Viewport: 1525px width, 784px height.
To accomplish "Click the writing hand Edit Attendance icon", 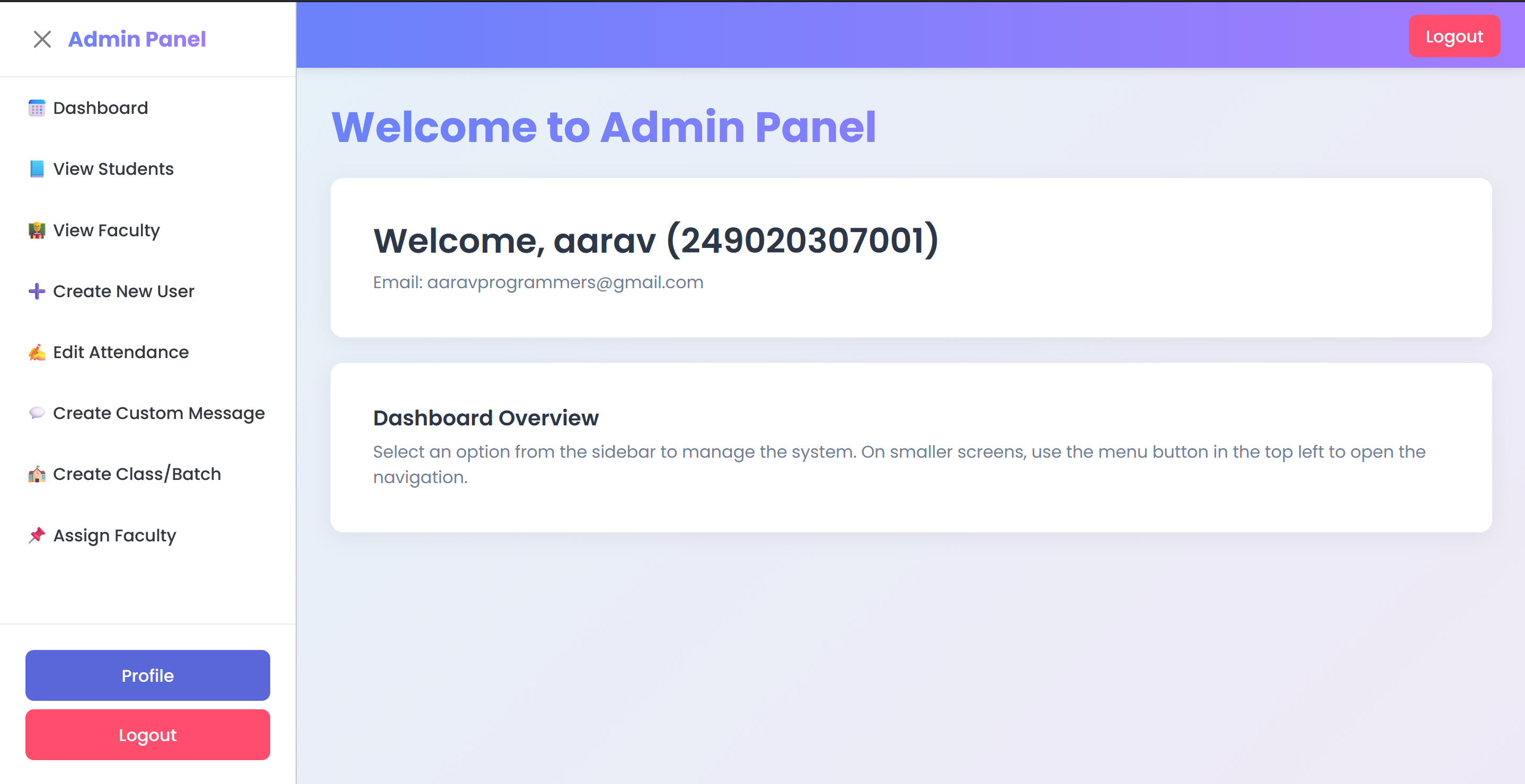I will click(x=37, y=353).
